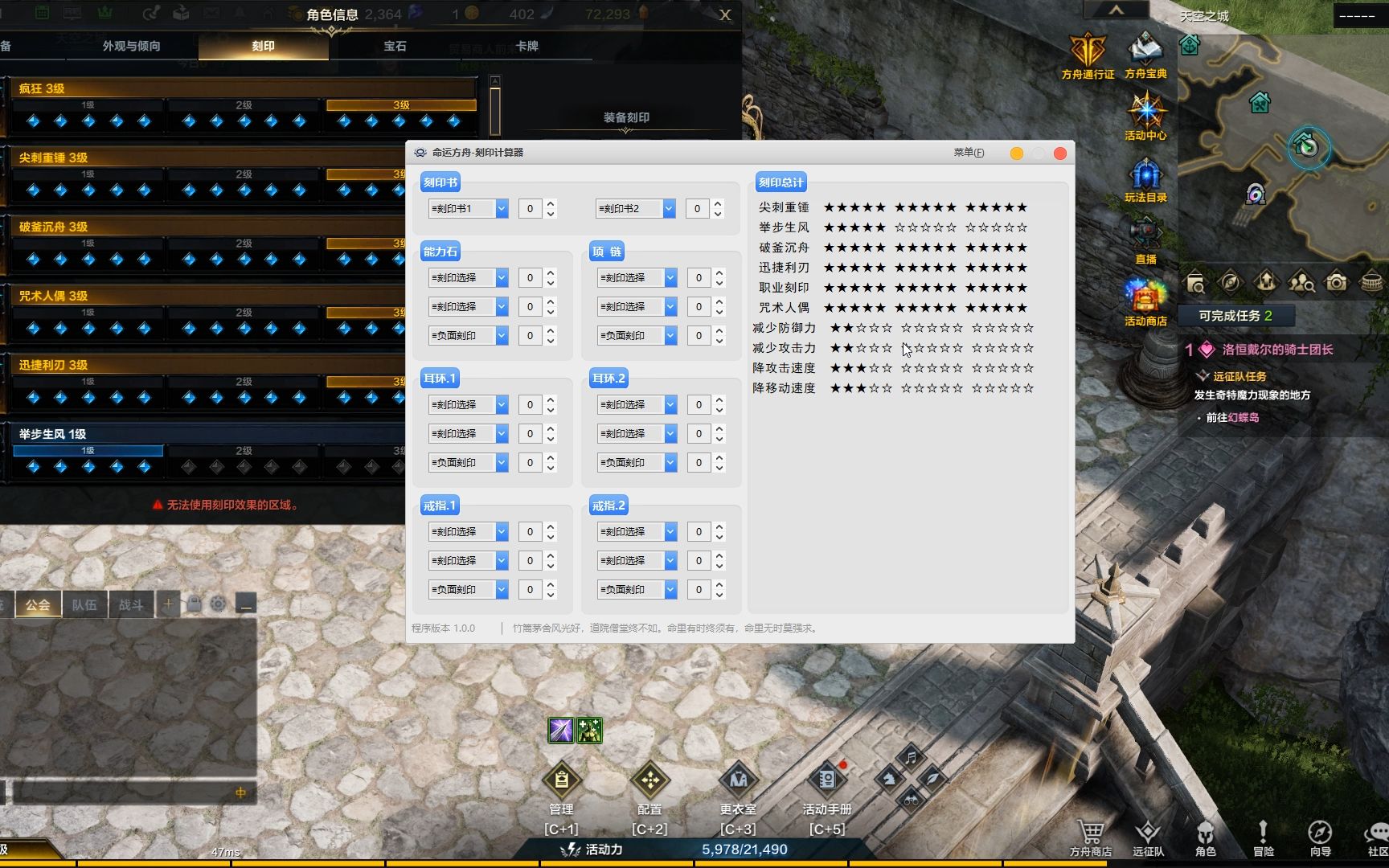Open first 刻印选择 dropdown under 耳环.2
The image size is (1389, 868).
coord(670,405)
